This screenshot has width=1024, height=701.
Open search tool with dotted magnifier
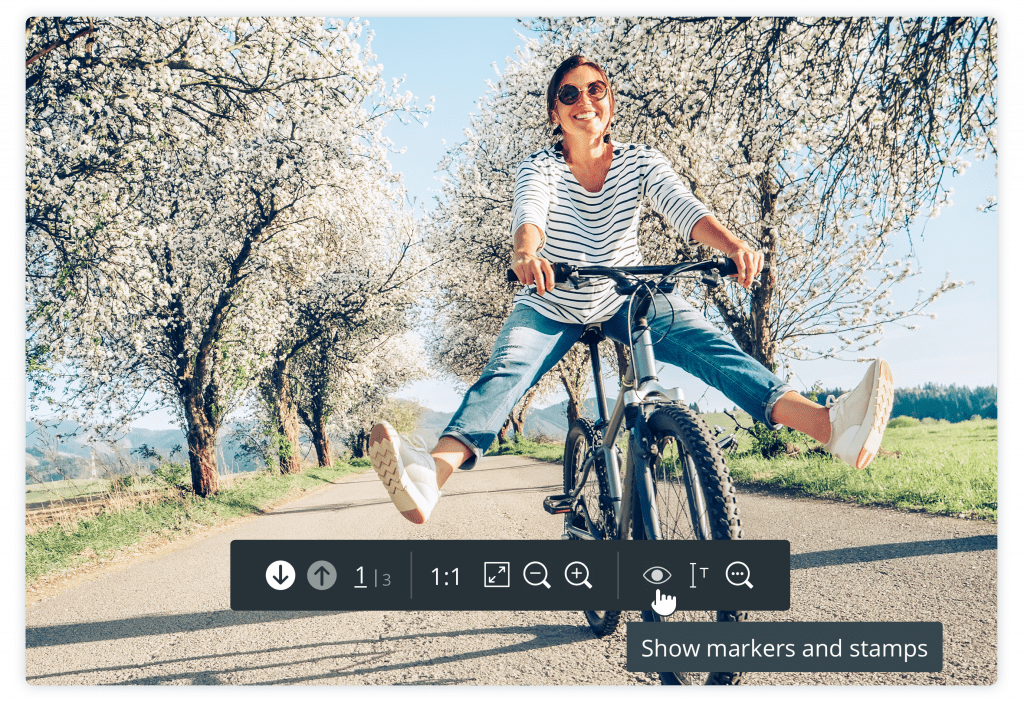pos(739,576)
